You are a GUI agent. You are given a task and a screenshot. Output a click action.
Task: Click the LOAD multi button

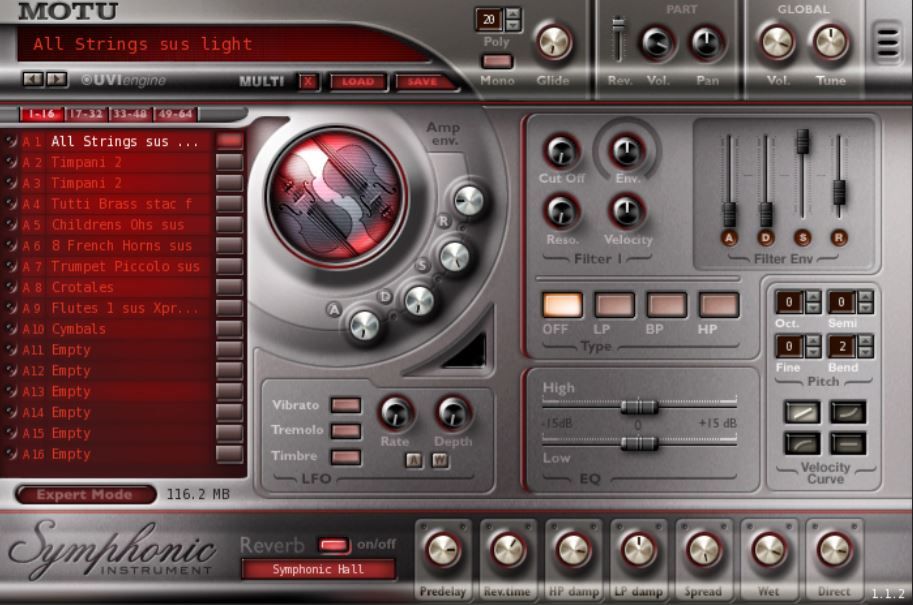pos(358,82)
